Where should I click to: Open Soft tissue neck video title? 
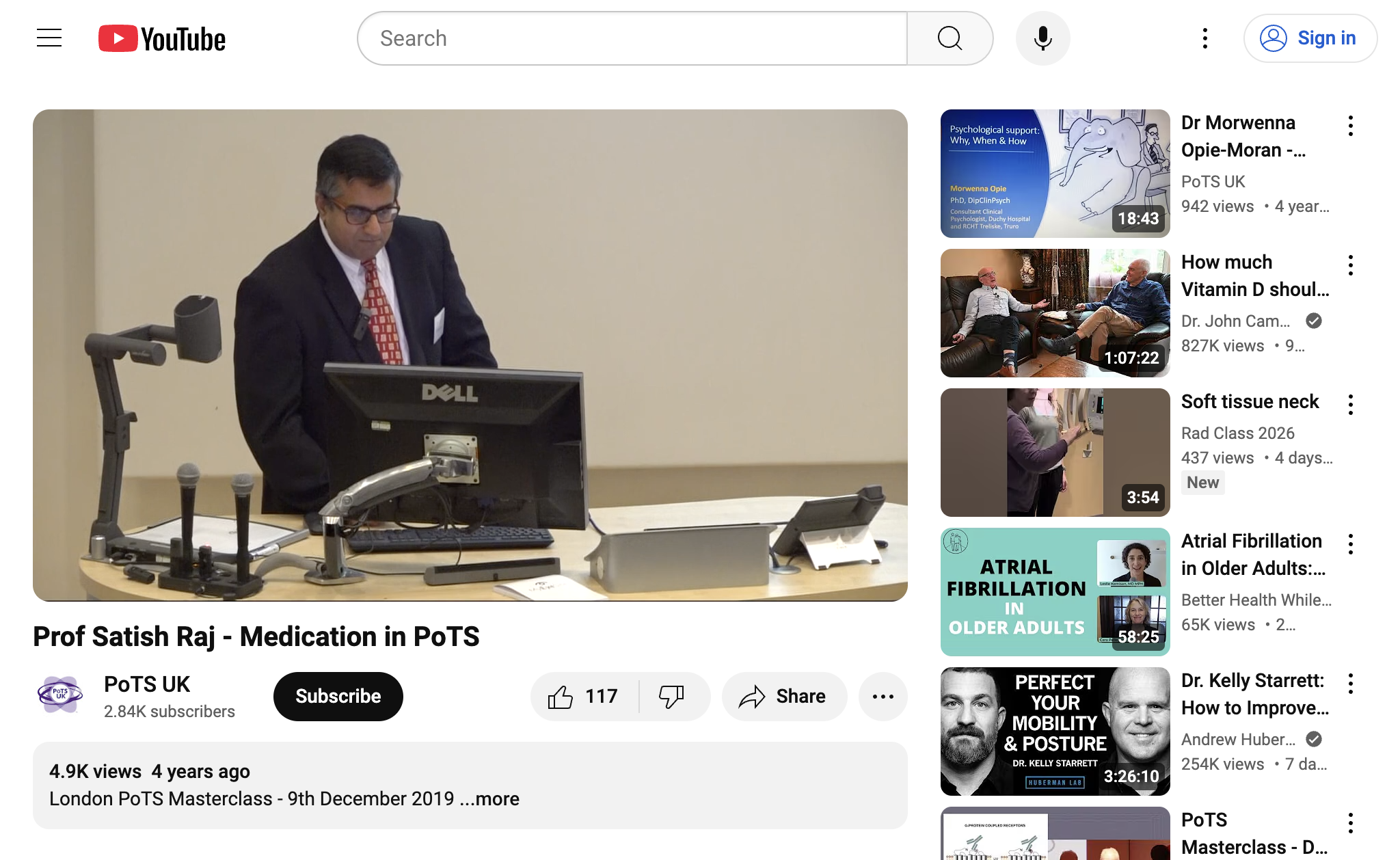click(x=1250, y=401)
